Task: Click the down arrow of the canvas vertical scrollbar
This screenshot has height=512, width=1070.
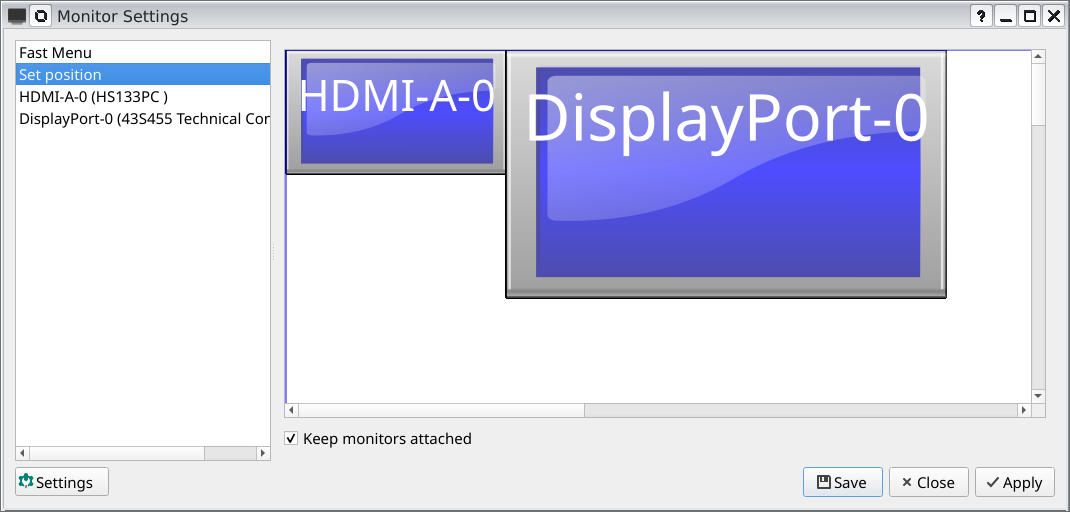Action: coord(1038,395)
